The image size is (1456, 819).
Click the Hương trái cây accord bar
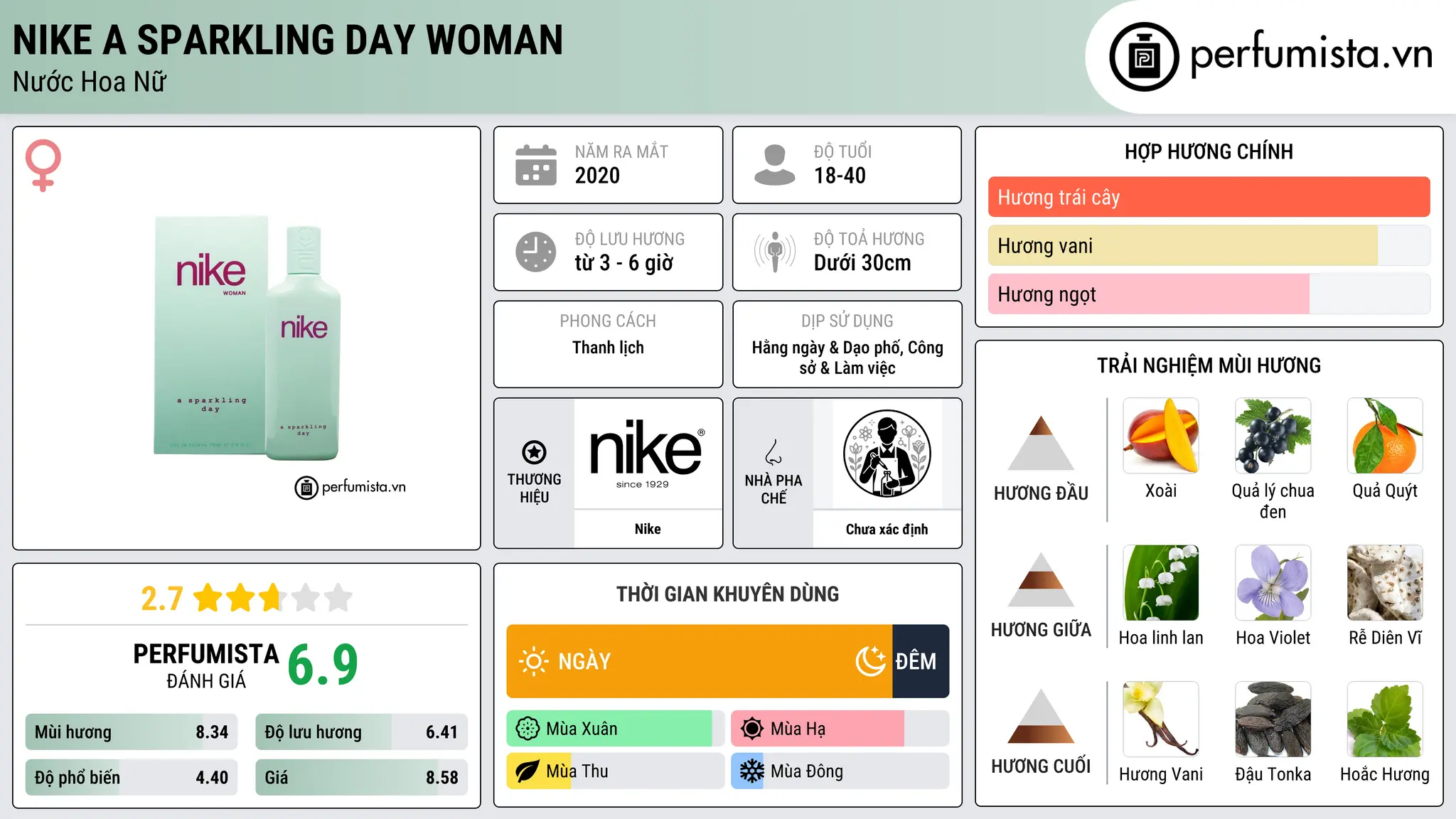(1209, 197)
